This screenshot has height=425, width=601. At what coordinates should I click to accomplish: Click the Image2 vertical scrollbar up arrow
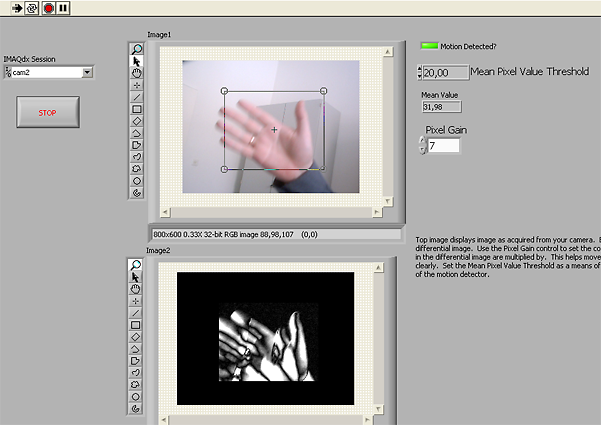(378, 267)
